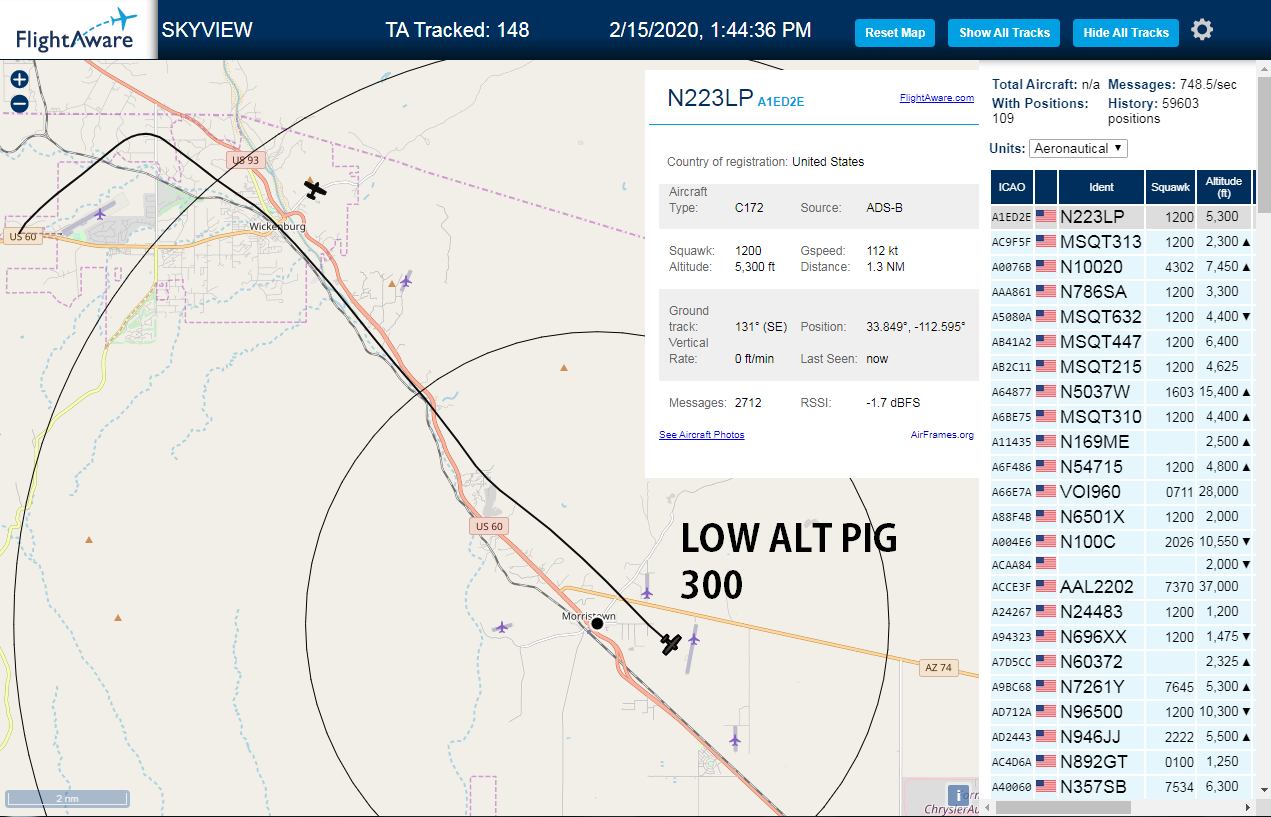Select aircraft row N24483
1271x817 pixels.
(x=1121, y=611)
